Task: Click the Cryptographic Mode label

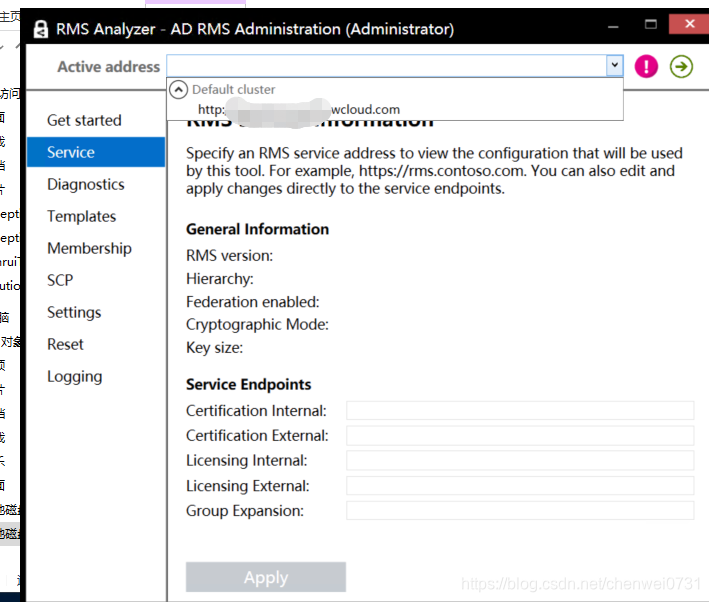Action: point(257,324)
